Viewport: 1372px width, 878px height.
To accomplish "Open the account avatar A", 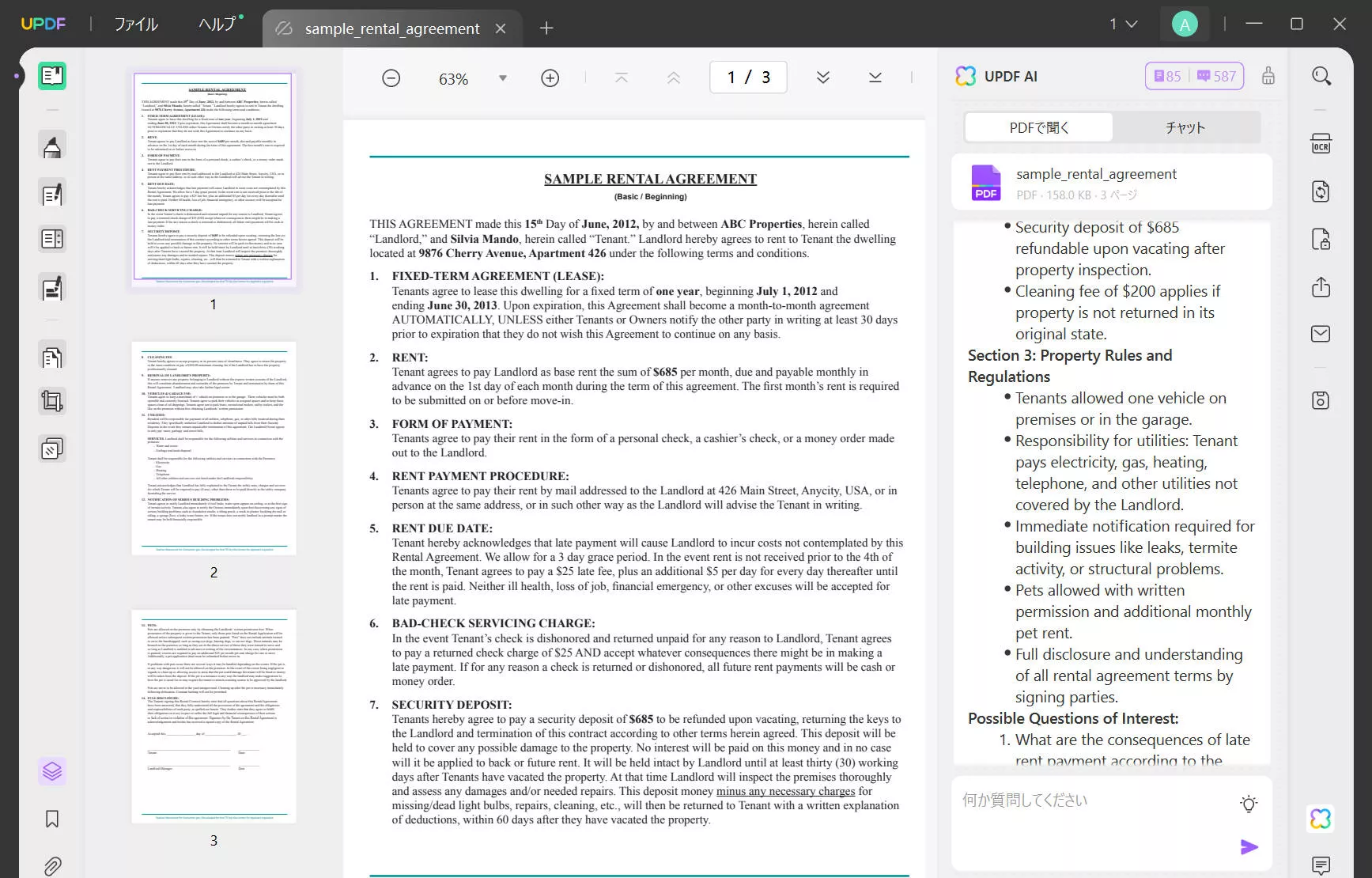I will 1185,25.
